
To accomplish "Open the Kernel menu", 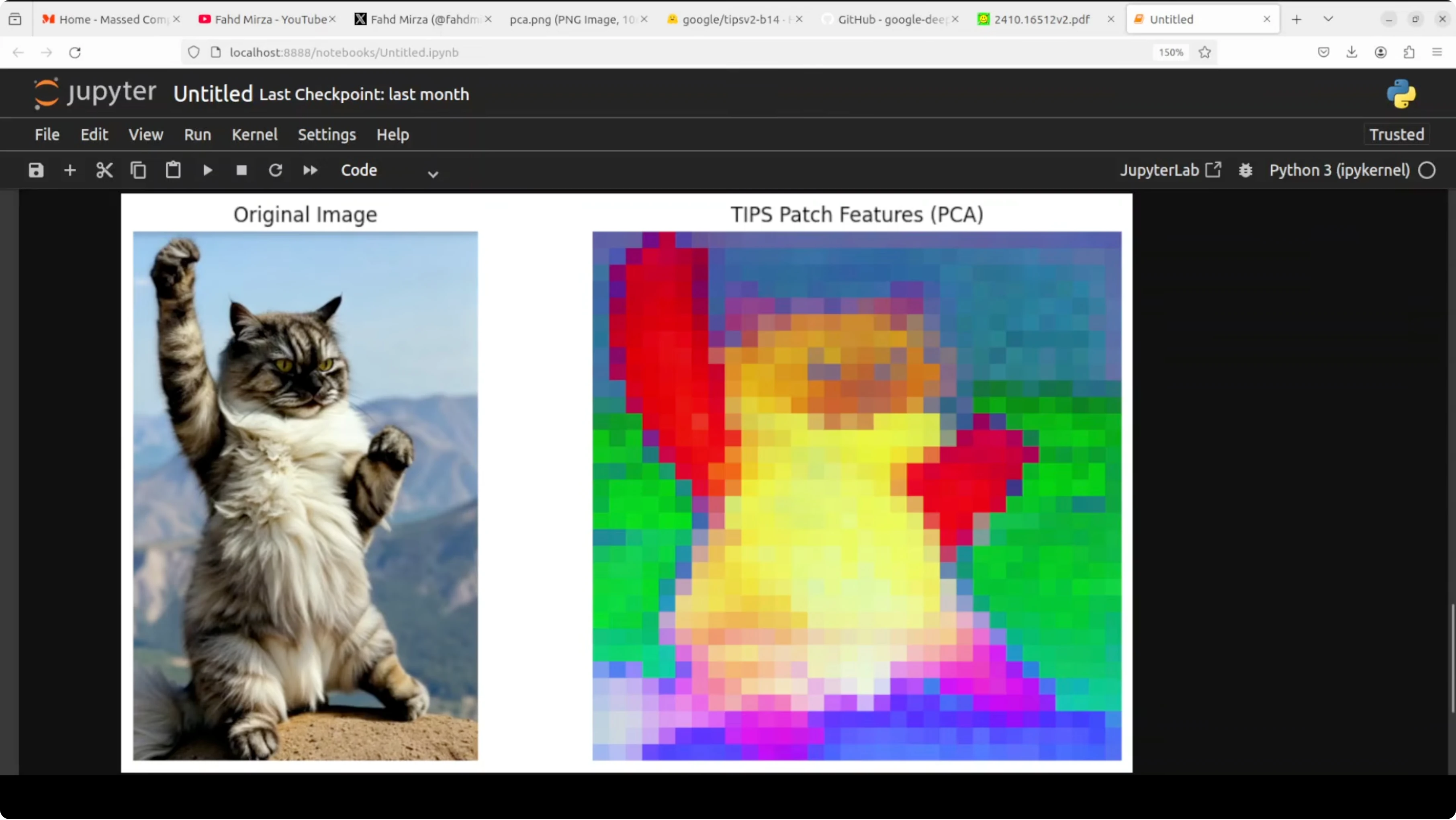I will (254, 135).
